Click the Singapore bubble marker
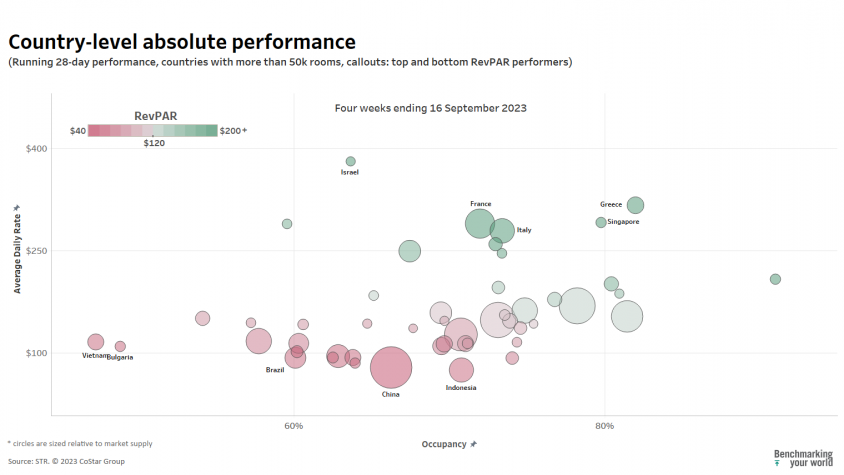The height and width of the screenshot is (475, 844). point(601,222)
